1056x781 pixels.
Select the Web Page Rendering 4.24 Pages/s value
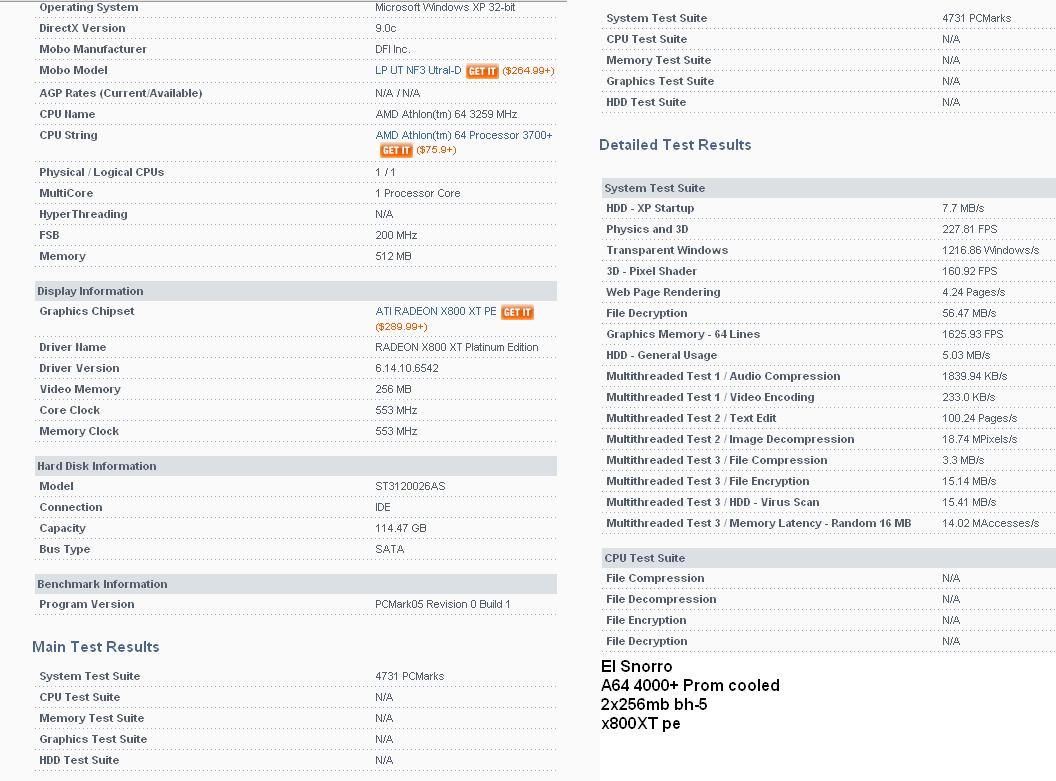point(974,292)
